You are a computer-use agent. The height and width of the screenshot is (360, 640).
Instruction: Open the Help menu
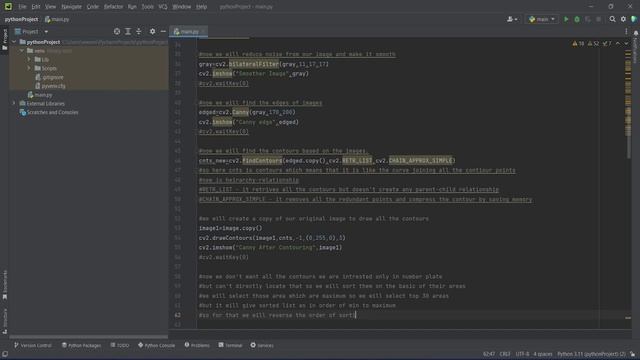[x=202, y=7]
